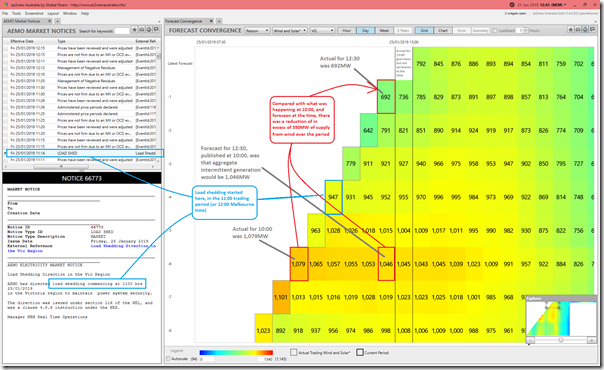Click the right arrow in the Explorer mini panel

[592, 340]
